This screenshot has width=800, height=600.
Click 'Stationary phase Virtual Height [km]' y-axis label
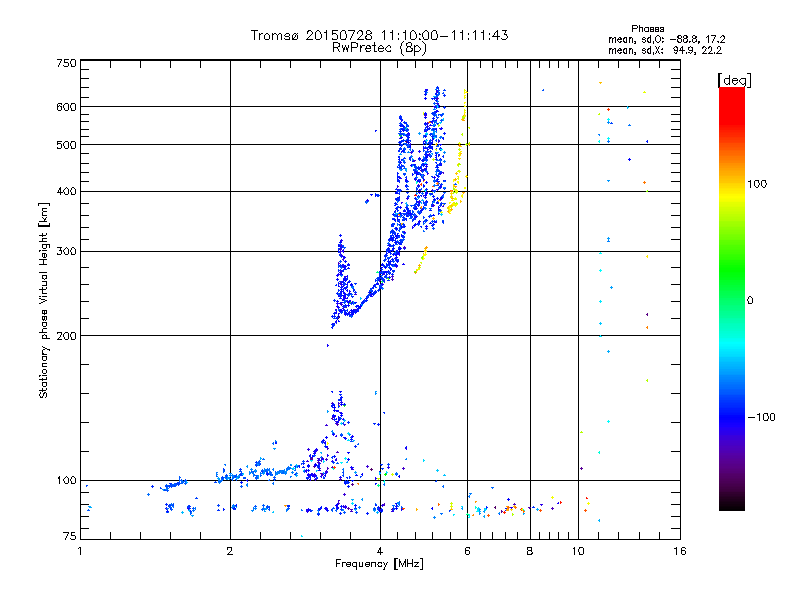tap(44, 301)
